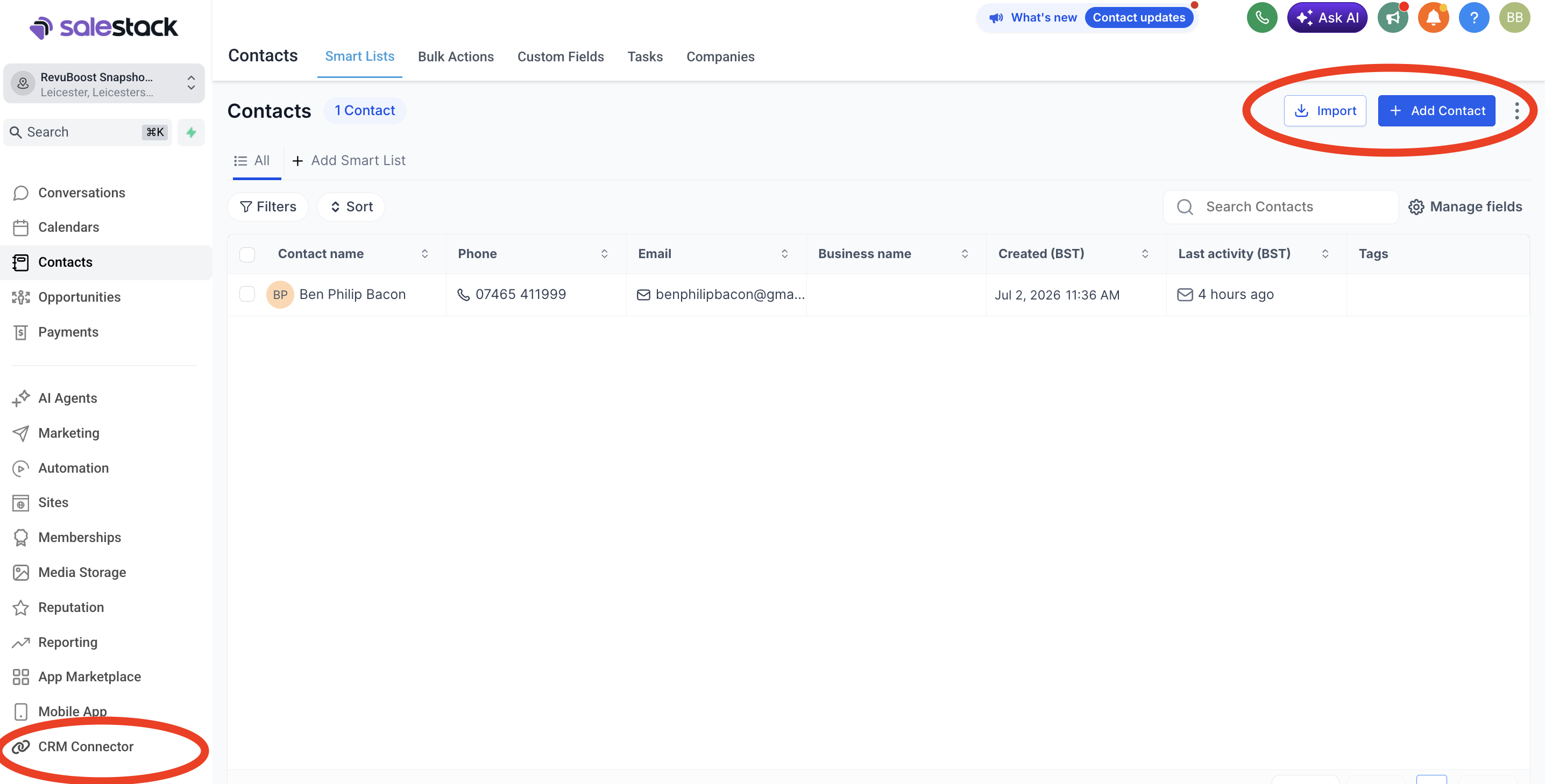
Task: Switch to the Custom Fields tab
Action: tap(561, 57)
